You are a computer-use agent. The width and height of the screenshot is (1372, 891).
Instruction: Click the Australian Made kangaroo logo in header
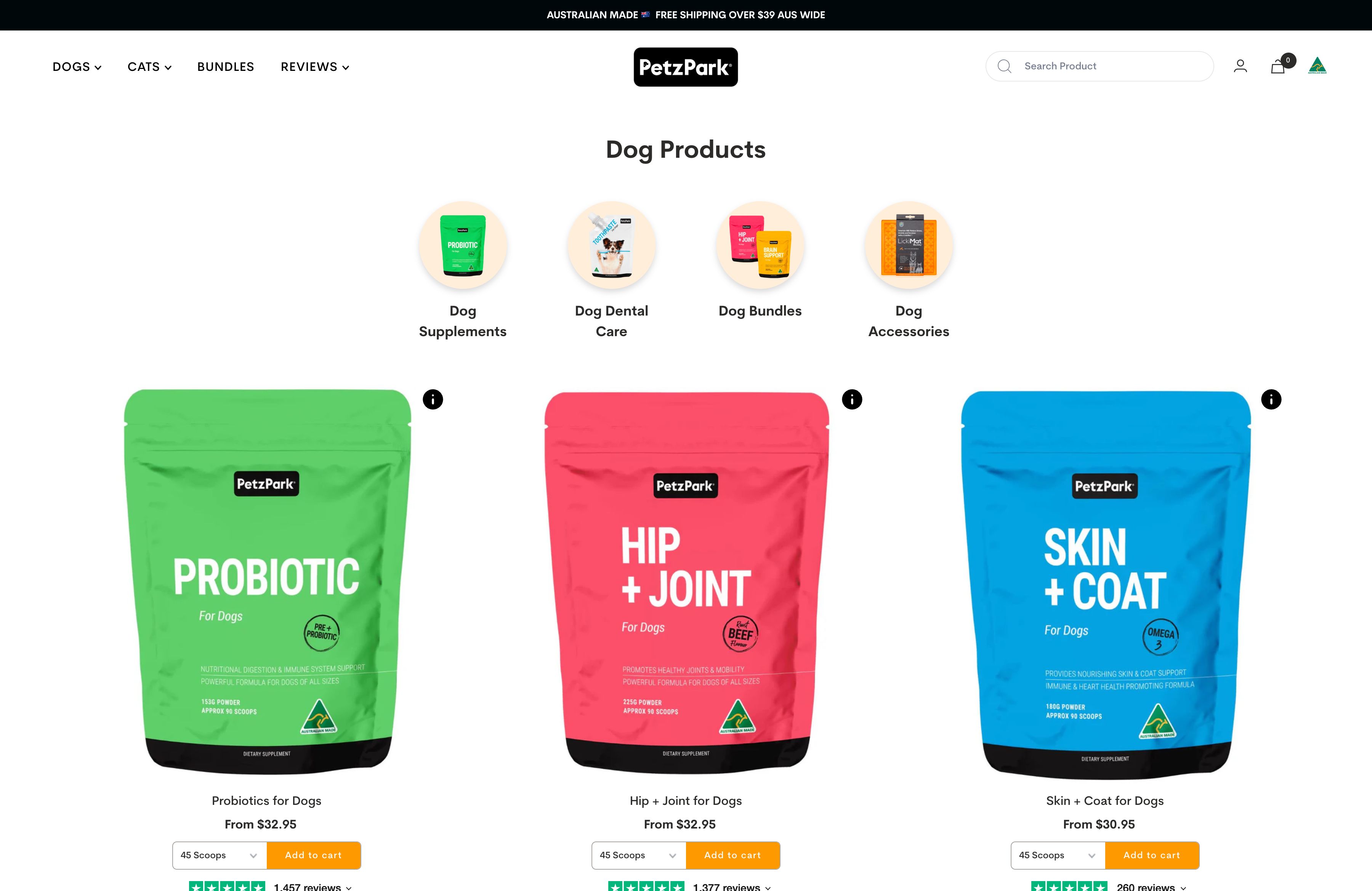pyautogui.click(x=1317, y=66)
